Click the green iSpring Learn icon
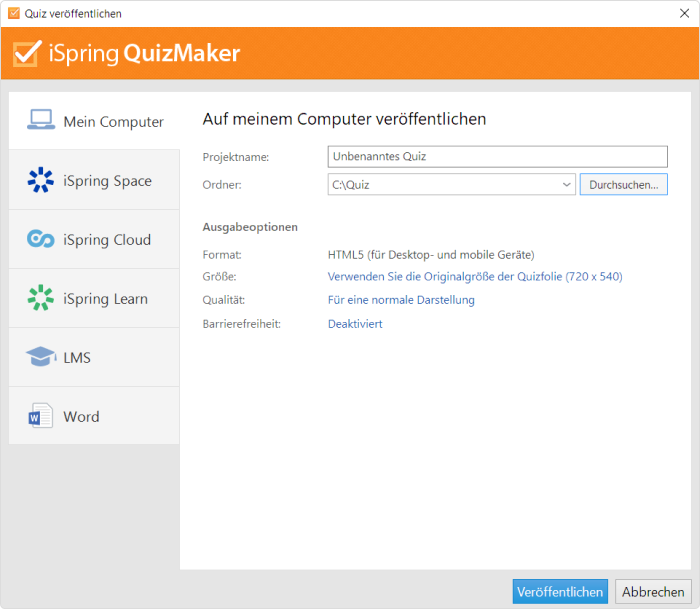Image resolution: width=700 pixels, height=609 pixels. tap(41, 297)
